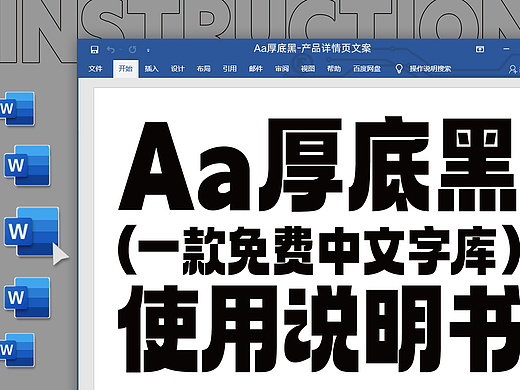The height and width of the screenshot is (390, 520).
Task: Switch to the 视图 tab
Action: 308,69
